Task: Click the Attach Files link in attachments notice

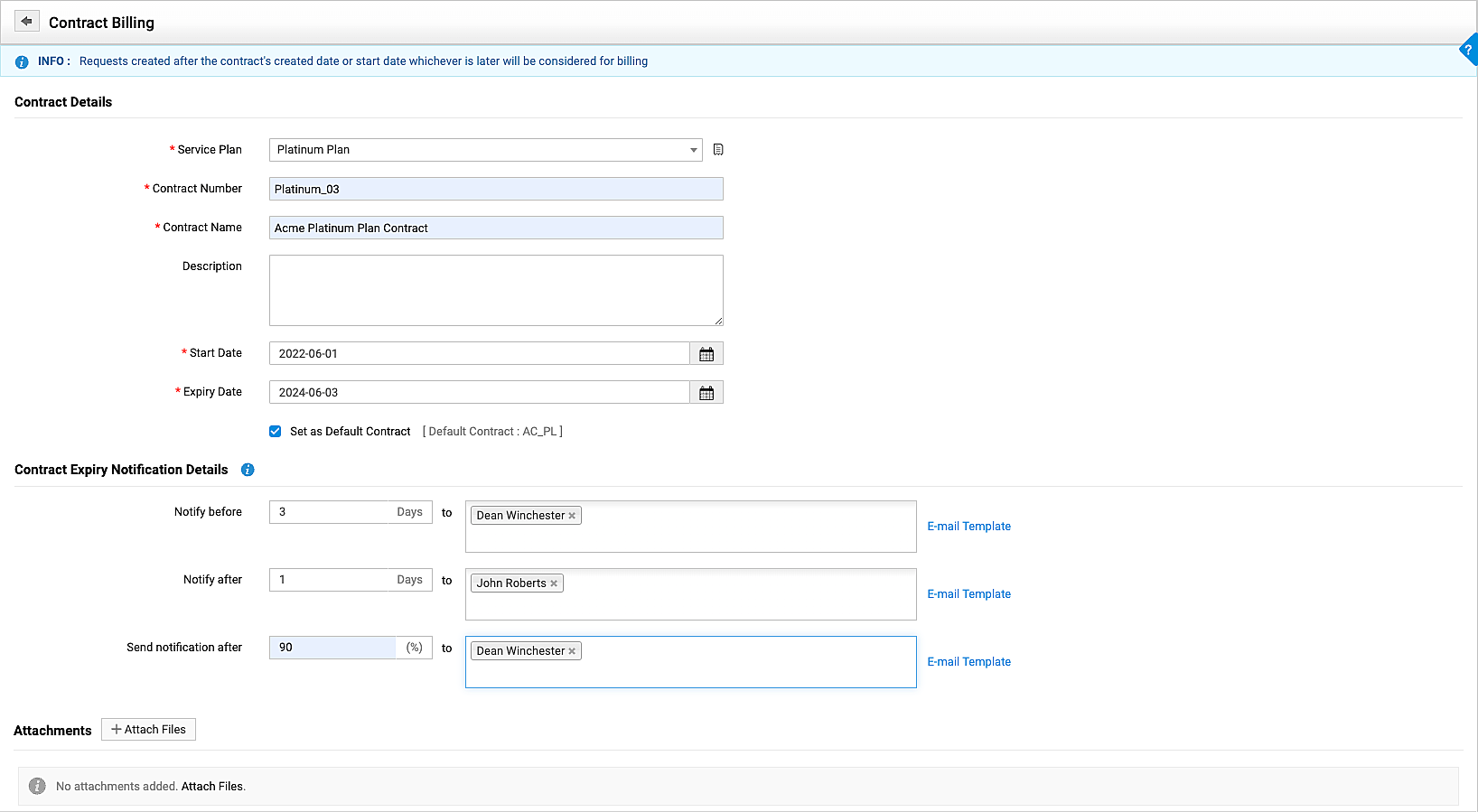Action: (212, 787)
